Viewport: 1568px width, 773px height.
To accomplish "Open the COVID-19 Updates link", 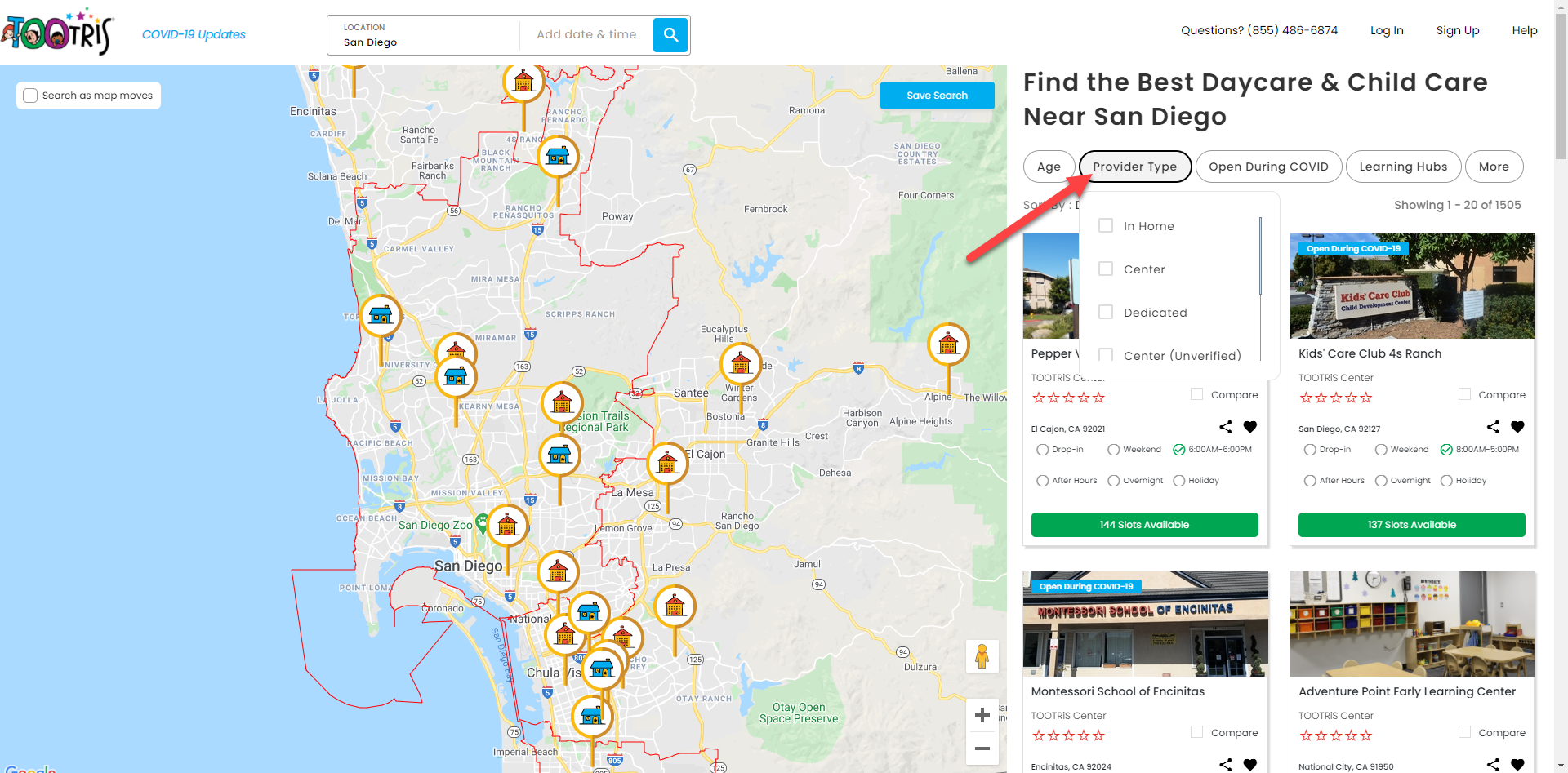I will click(194, 34).
